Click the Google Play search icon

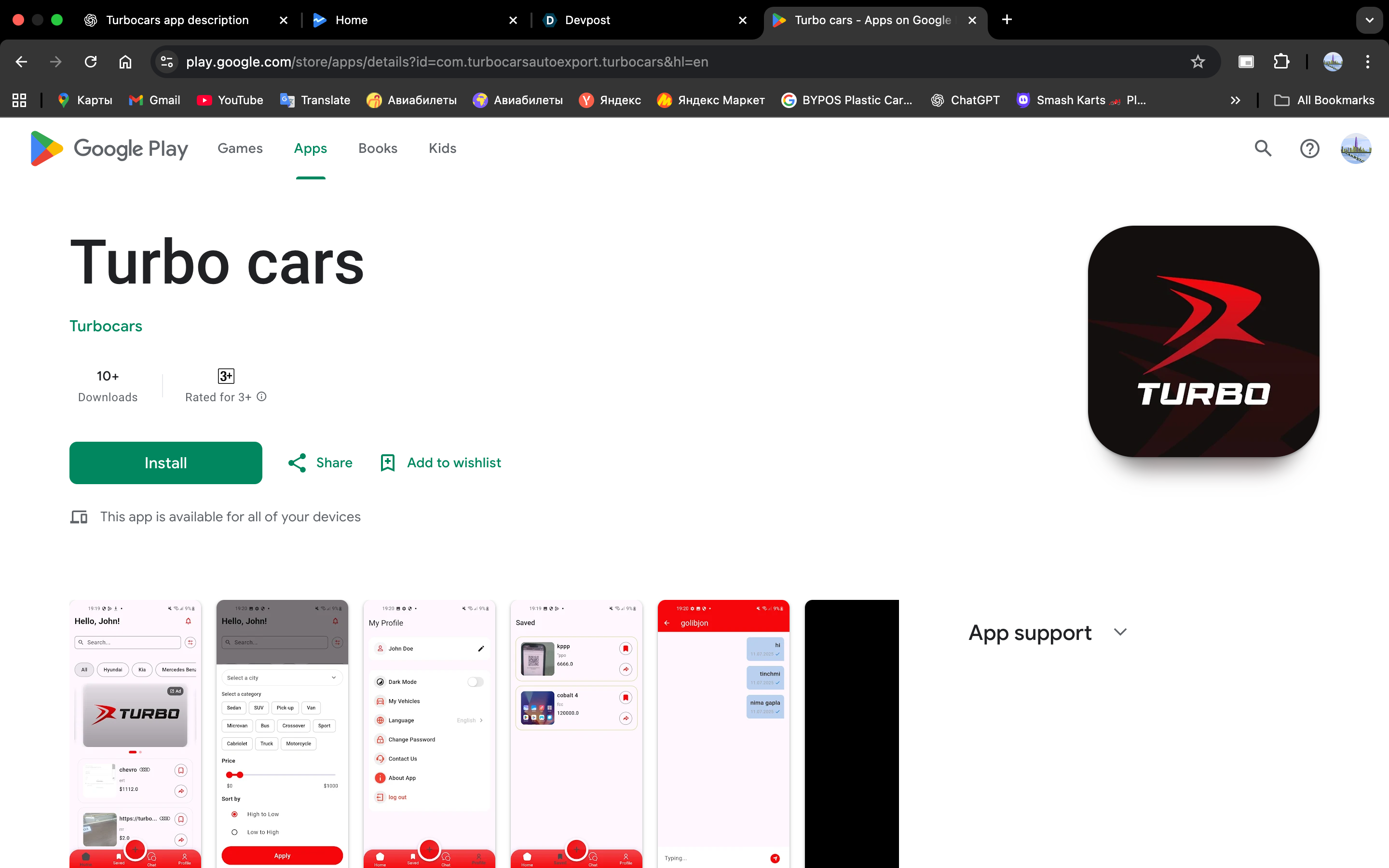pyautogui.click(x=1263, y=149)
